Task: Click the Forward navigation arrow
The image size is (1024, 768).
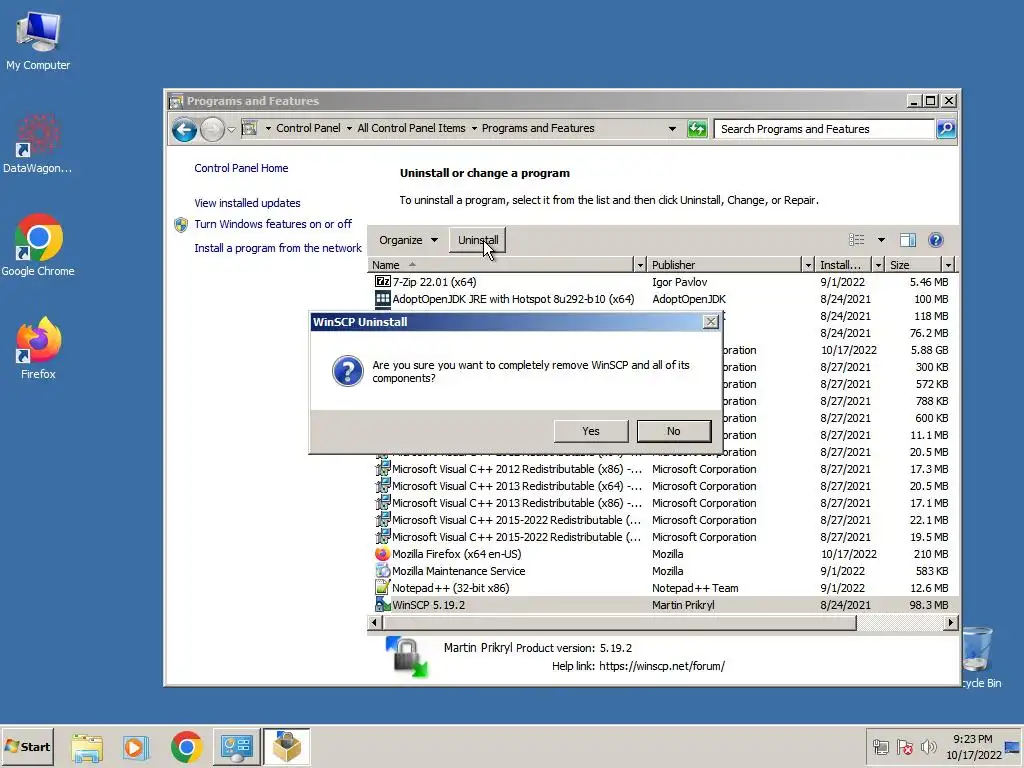Action: tap(212, 129)
